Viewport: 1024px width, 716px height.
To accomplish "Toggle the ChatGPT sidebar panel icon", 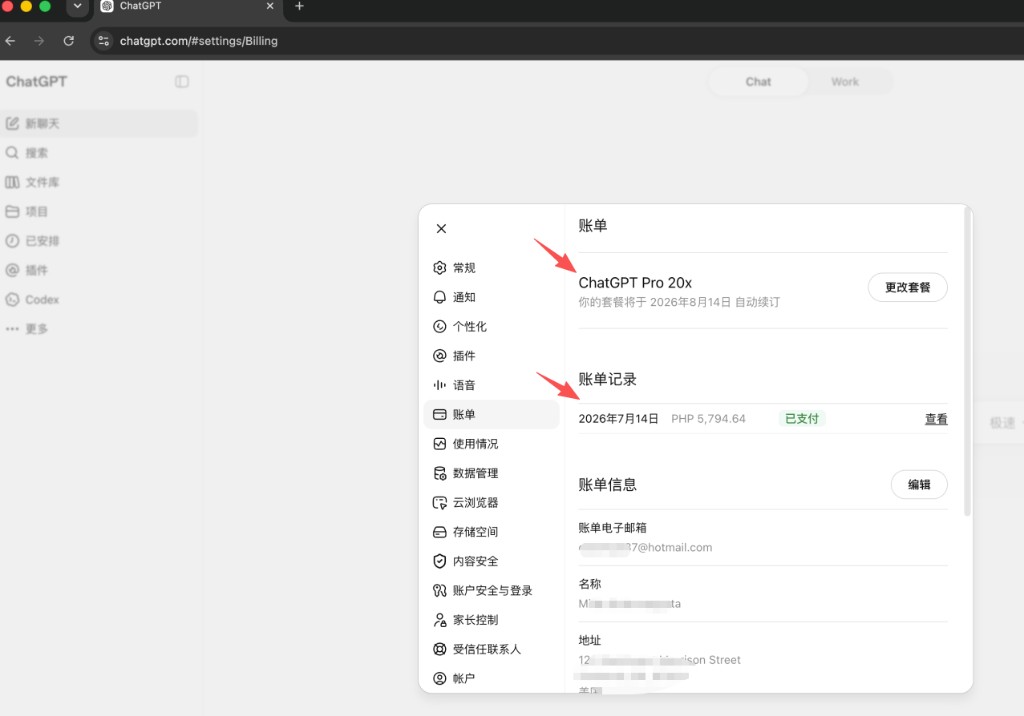I will coord(182,82).
